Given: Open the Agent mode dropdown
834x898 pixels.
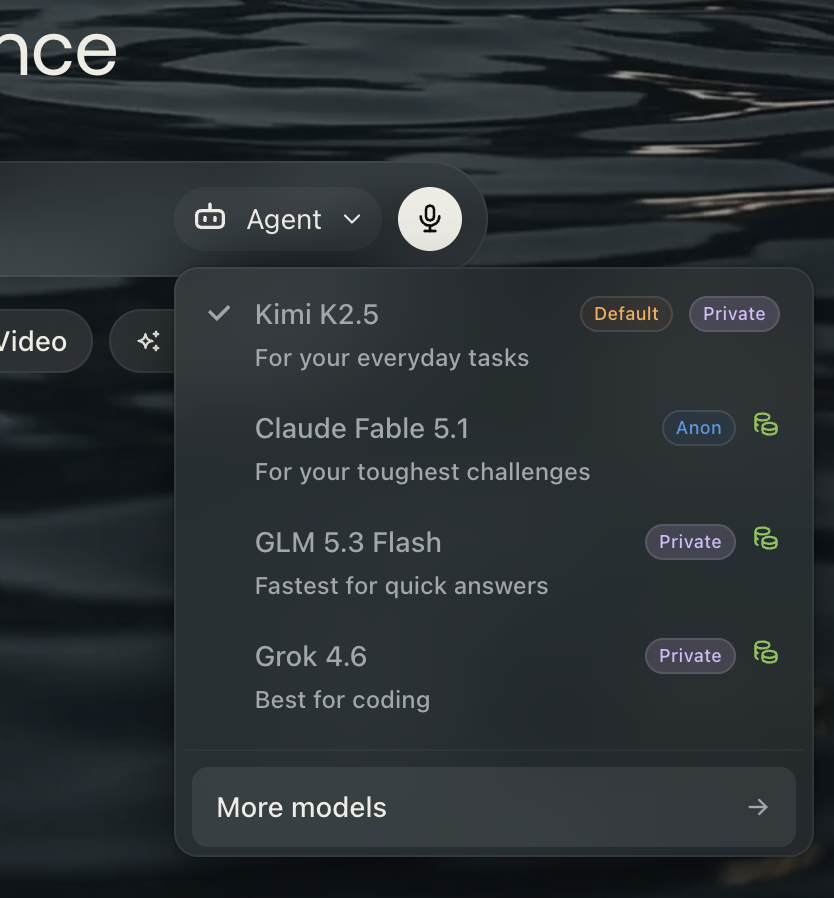Looking at the screenshot, I should point(278,219).
